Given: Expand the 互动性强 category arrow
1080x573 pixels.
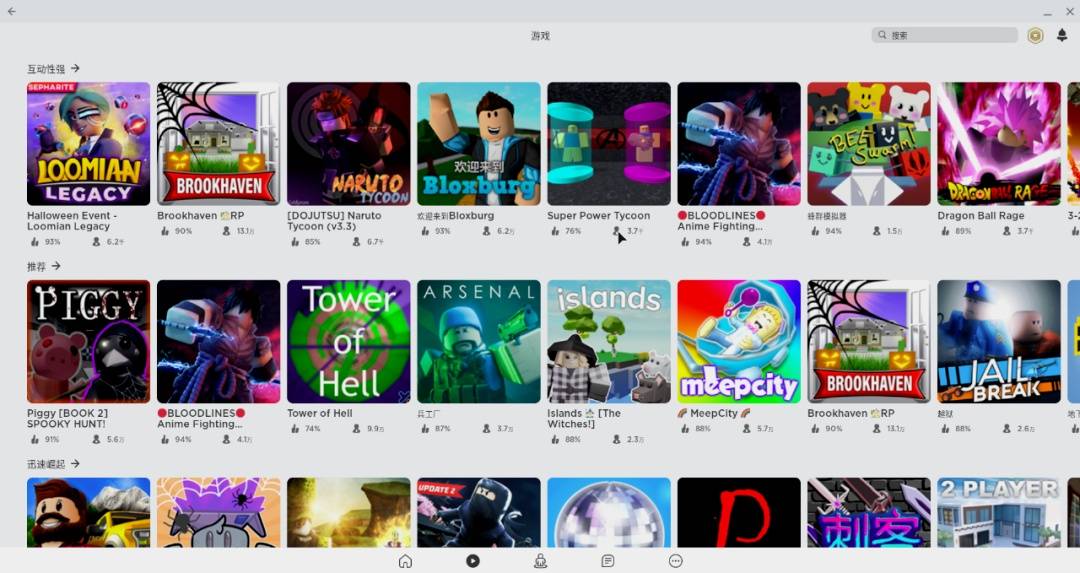Looking at the screenshot, I should pyautogui.click(x=75, y=68).
